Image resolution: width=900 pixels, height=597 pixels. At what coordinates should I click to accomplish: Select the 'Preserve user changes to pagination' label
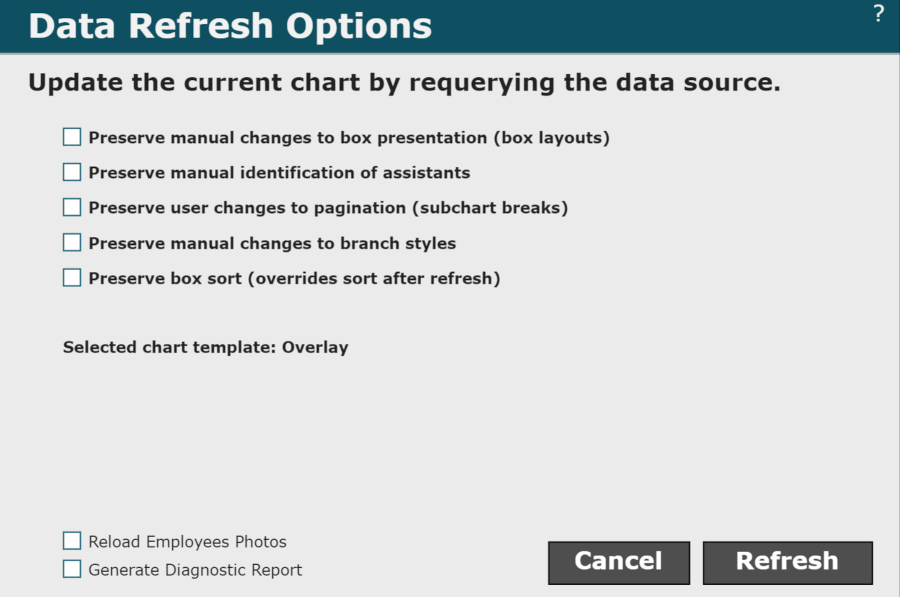328,208
